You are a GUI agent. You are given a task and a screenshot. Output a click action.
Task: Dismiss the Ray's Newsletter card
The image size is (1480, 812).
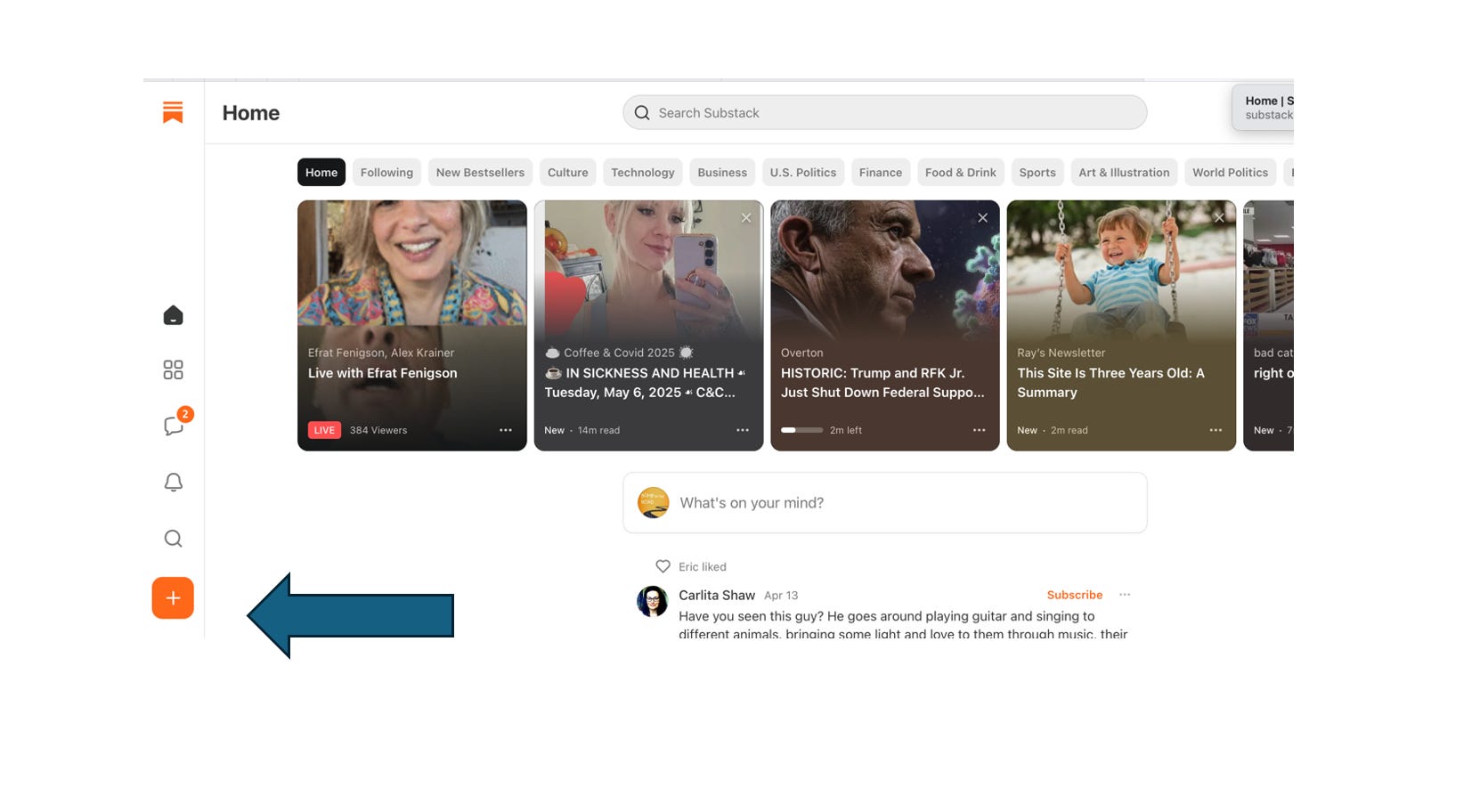[1219, 218]
